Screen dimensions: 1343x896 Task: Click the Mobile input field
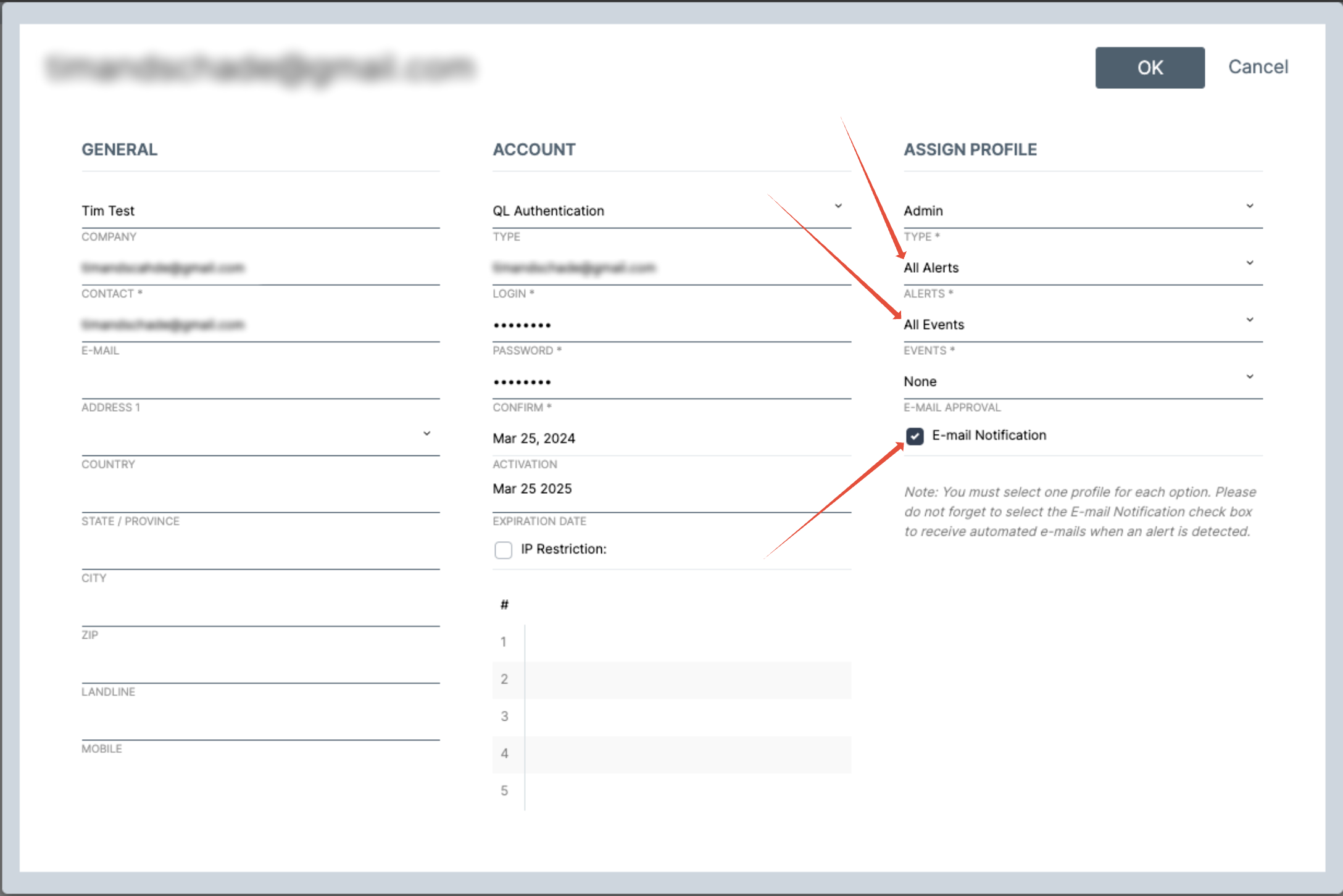click(x=259, y=723)
